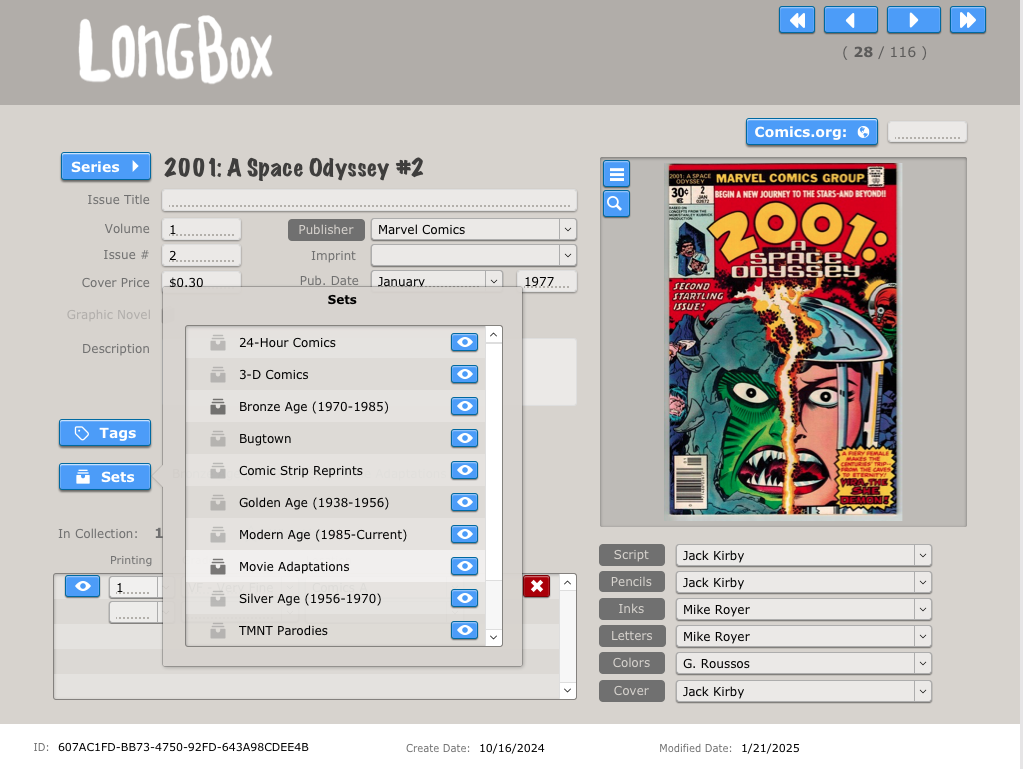This screenshot has height=769, width=1023.
Task: Click the set icon for Movie Adaptations
Action: [218, 567]
